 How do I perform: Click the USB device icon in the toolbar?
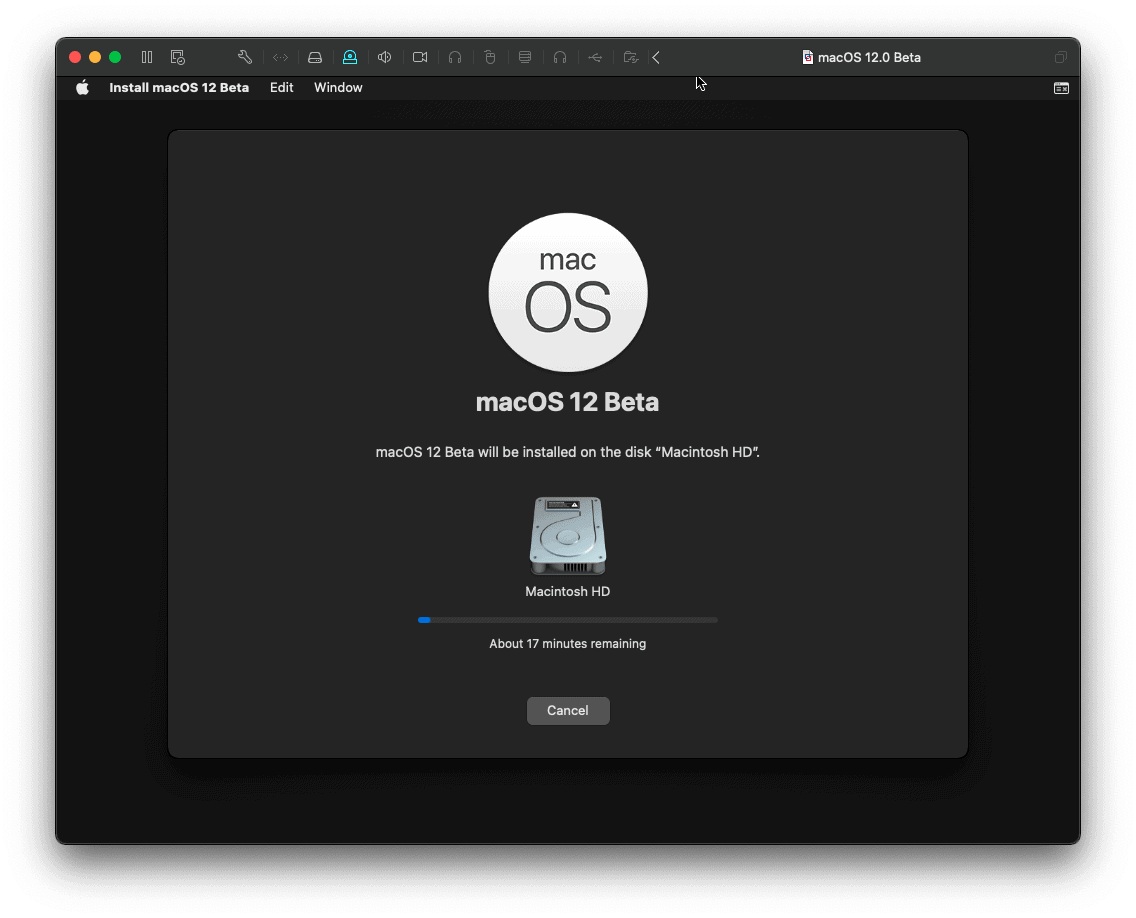click(595, 57)
